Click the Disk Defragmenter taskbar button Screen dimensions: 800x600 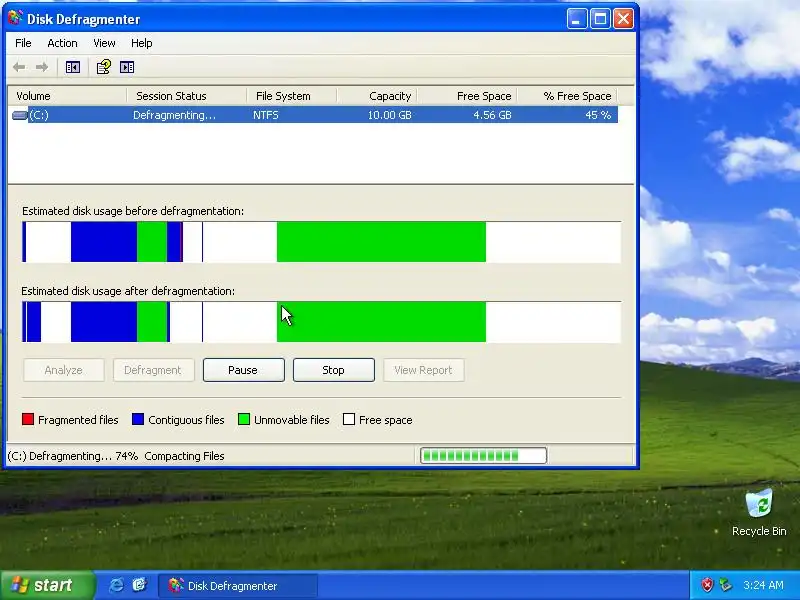point(238,586)
